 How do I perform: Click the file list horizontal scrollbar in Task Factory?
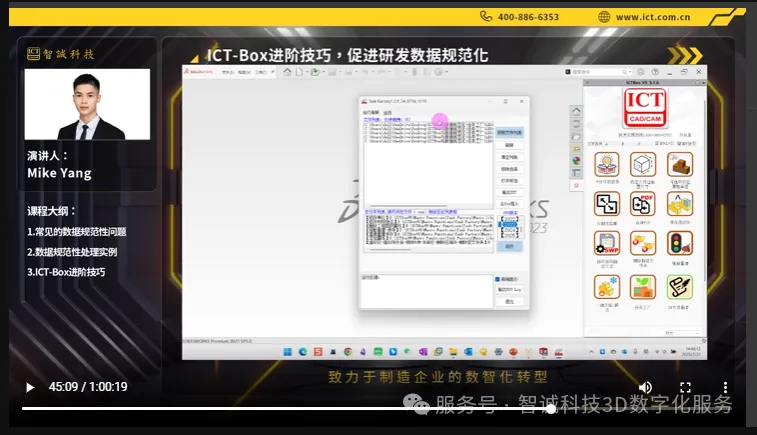pyautogui.click(x=408, y=206)
